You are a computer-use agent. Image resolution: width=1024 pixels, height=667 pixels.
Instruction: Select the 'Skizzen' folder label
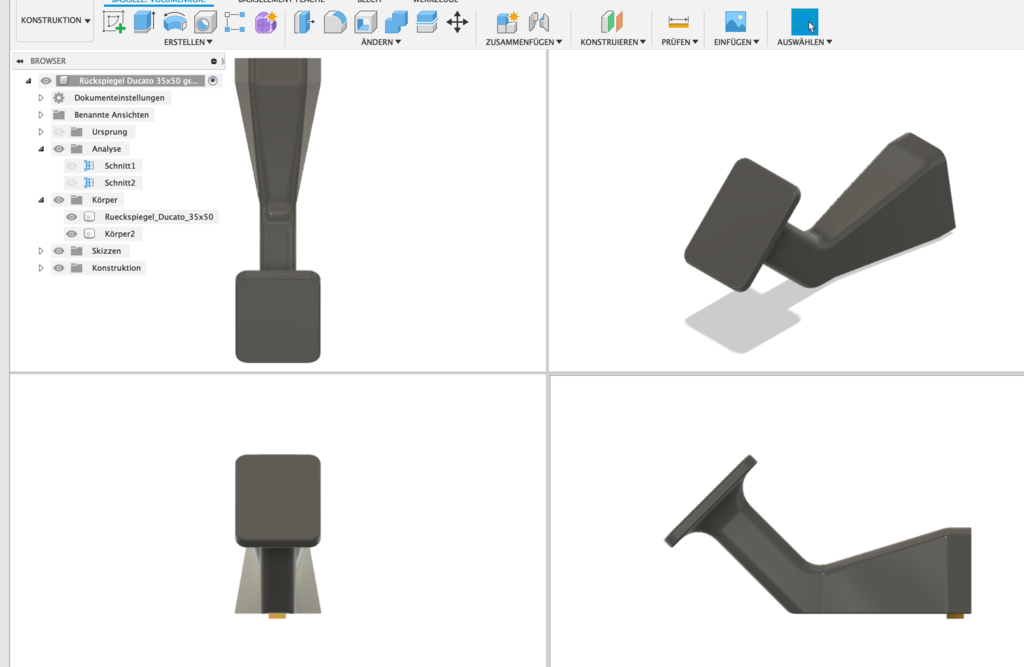[106, 251]
